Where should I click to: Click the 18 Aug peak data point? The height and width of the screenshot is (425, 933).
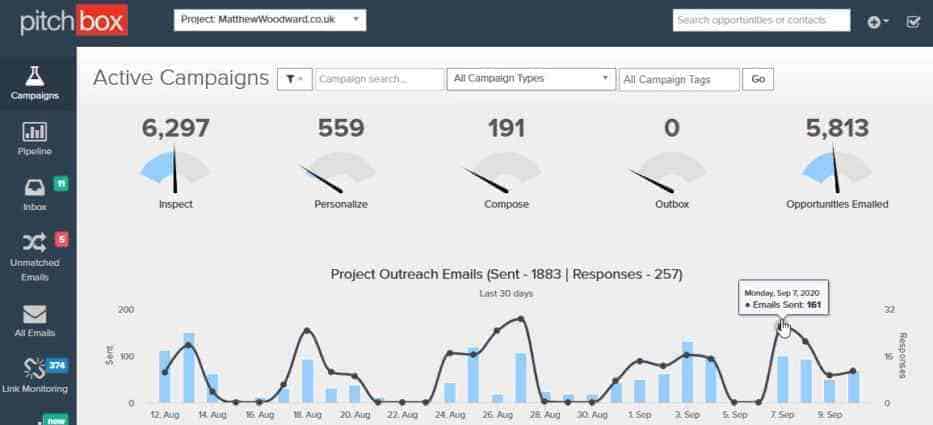coord(307,330)
